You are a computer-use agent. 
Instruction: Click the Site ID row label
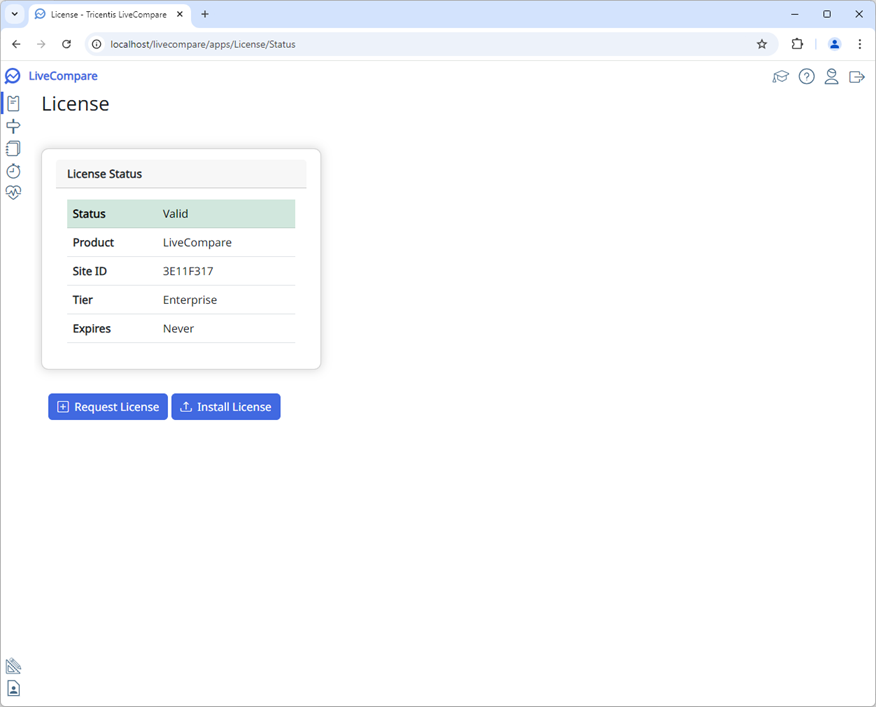(x=89, y=271)
